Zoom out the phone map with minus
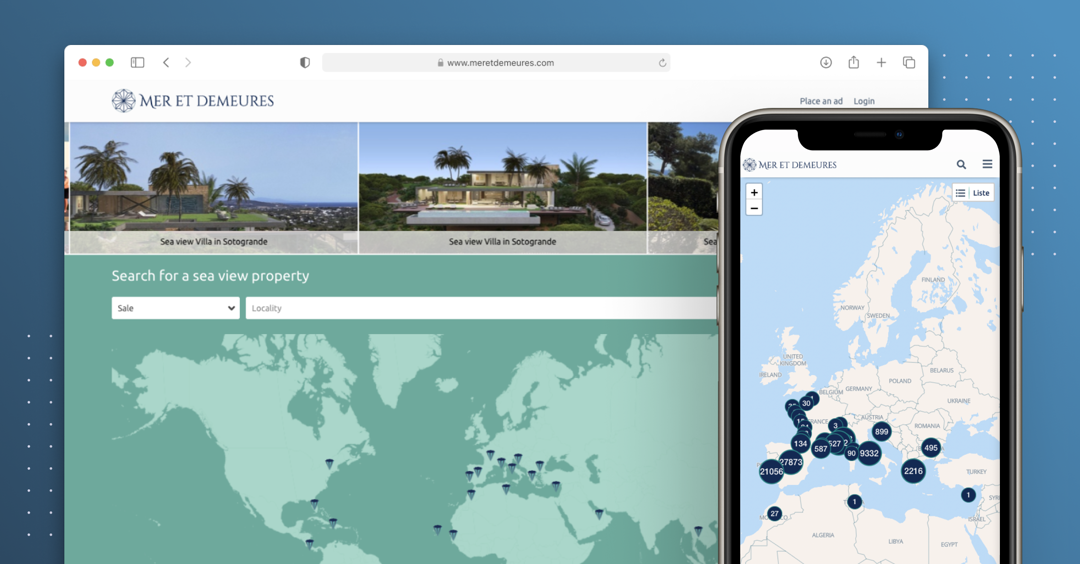The width and height of the screenshot is (1080, 564). click(x=754, y=208)
